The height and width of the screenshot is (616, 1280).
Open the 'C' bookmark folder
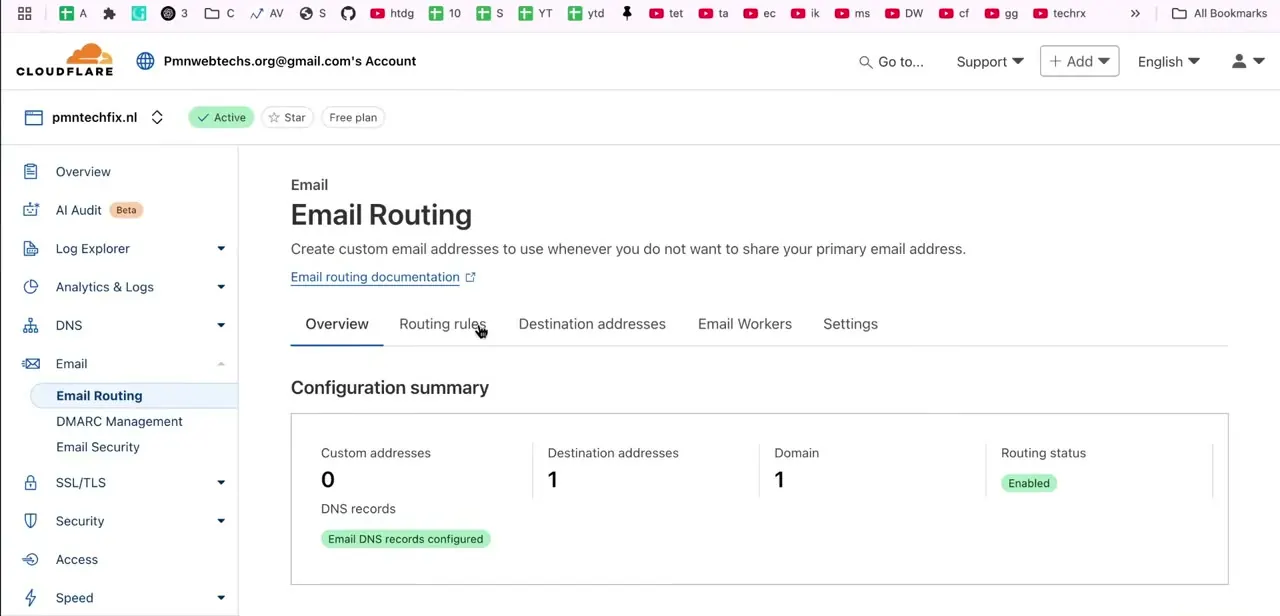pos(220,13)
